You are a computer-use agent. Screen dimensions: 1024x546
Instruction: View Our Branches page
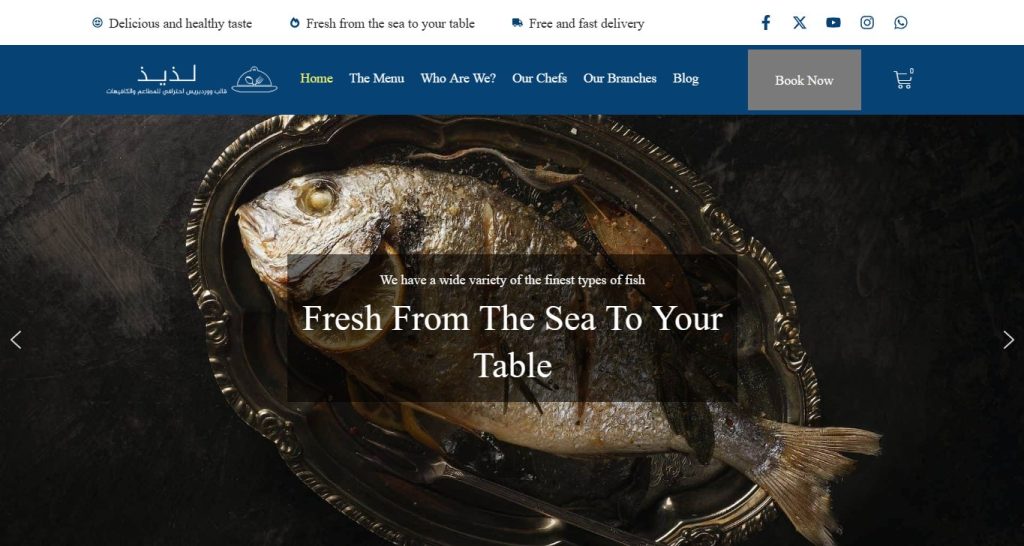click(x=620, y=78)
